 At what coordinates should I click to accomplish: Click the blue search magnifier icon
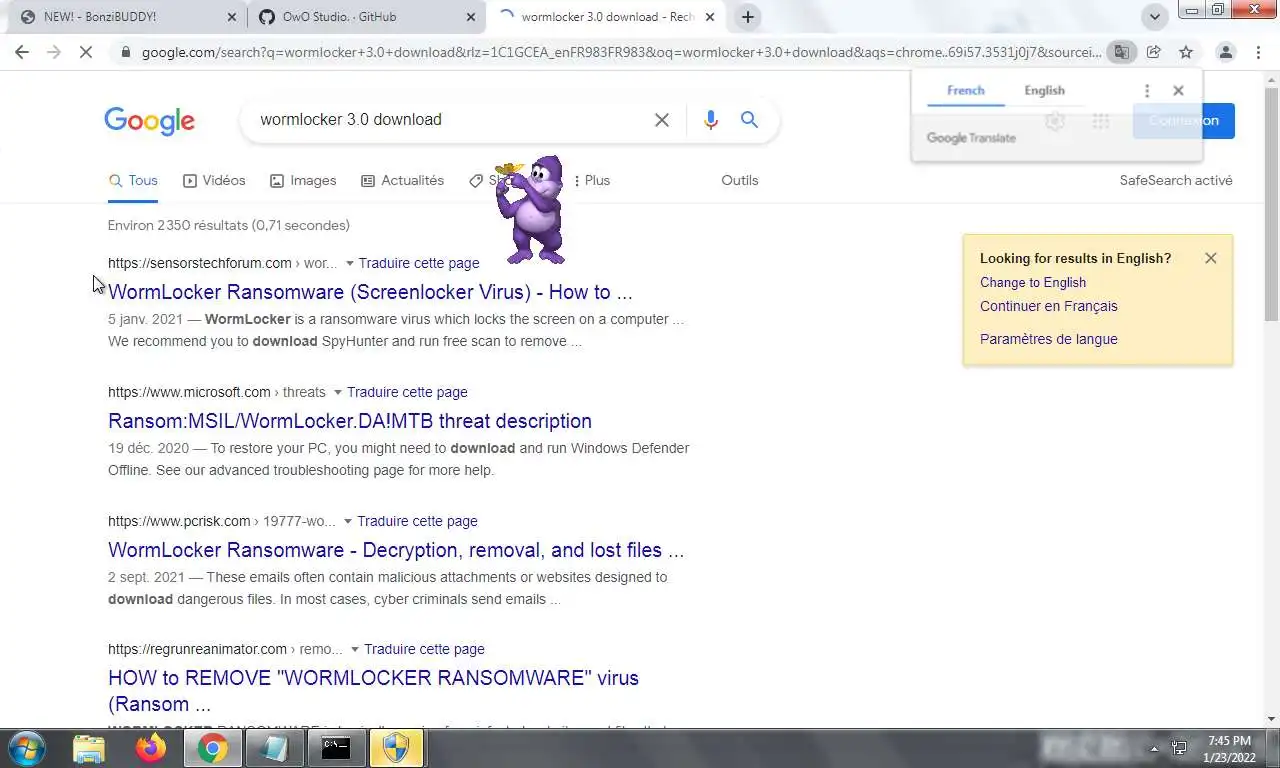pyautogui.click(x=749, y=120)
